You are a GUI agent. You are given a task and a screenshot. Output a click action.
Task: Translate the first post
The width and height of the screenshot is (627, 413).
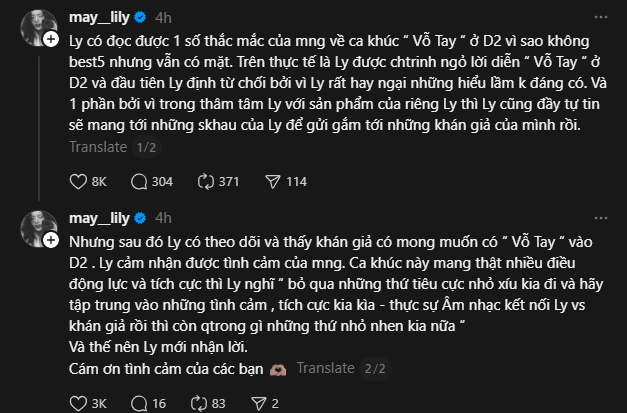98,146
